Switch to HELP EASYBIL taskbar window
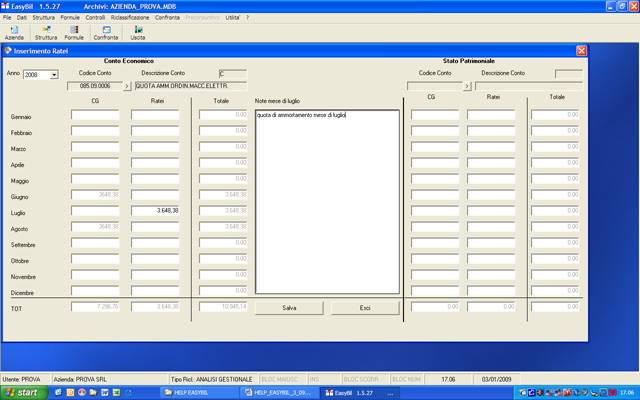The height and width of the screenshot is (400, 640). pyautogui.click(x=198, y=393)
